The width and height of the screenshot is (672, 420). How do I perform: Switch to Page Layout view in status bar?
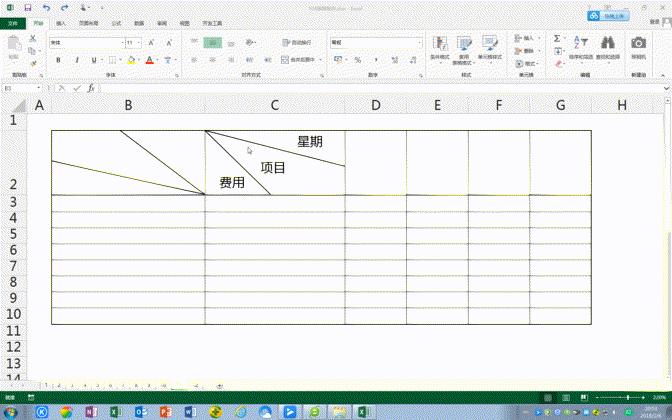click(x=566, y=397)
